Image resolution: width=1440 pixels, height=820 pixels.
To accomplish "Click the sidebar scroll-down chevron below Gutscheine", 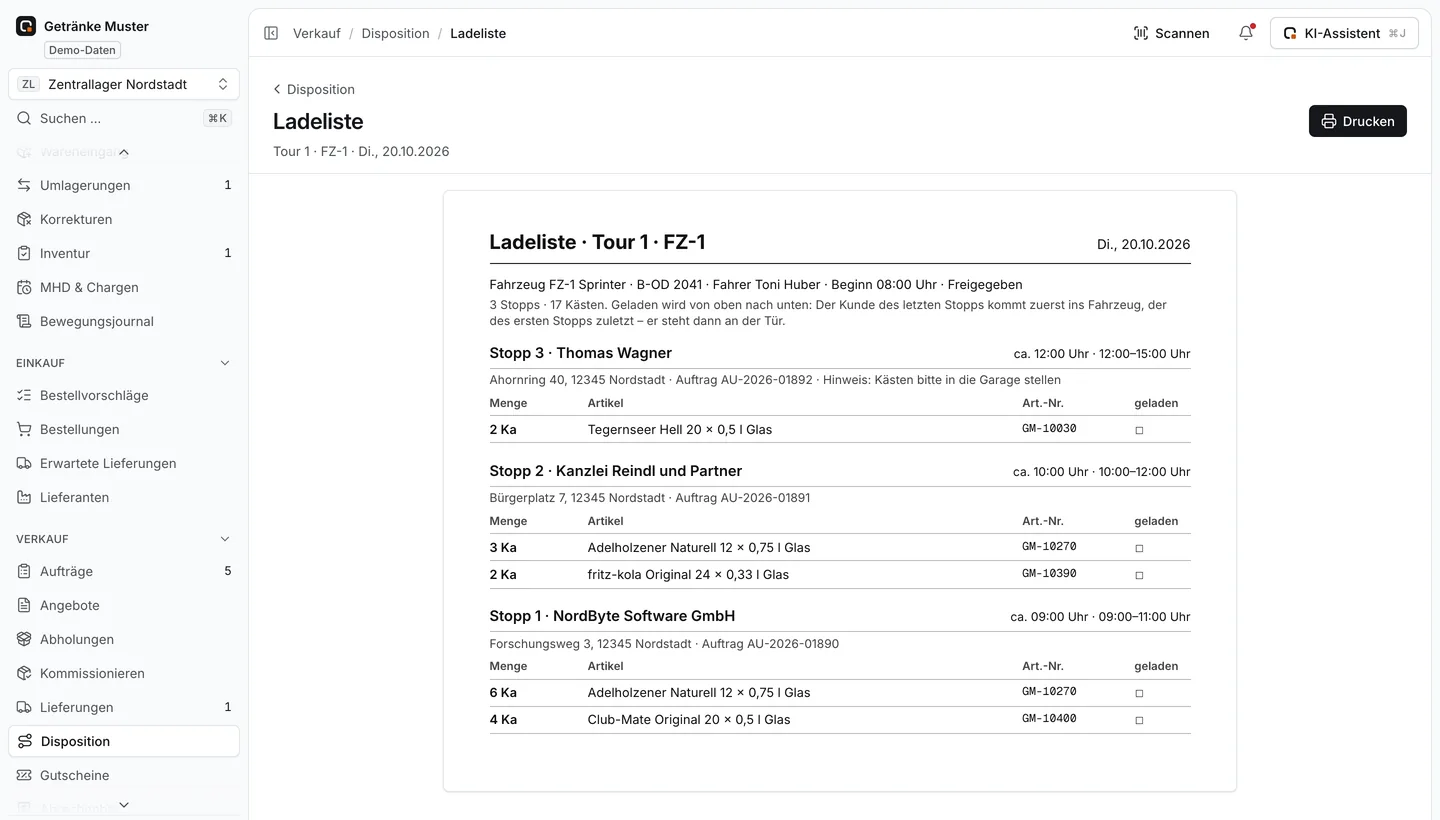I will [124, 805].
